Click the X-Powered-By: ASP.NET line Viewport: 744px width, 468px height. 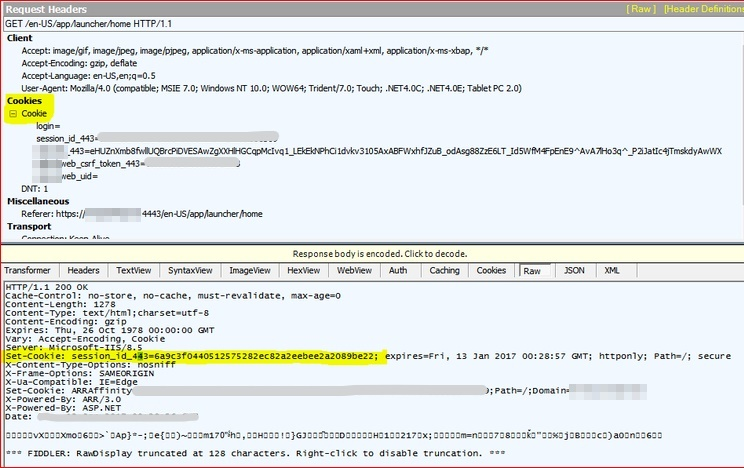[x=63, y=408]
